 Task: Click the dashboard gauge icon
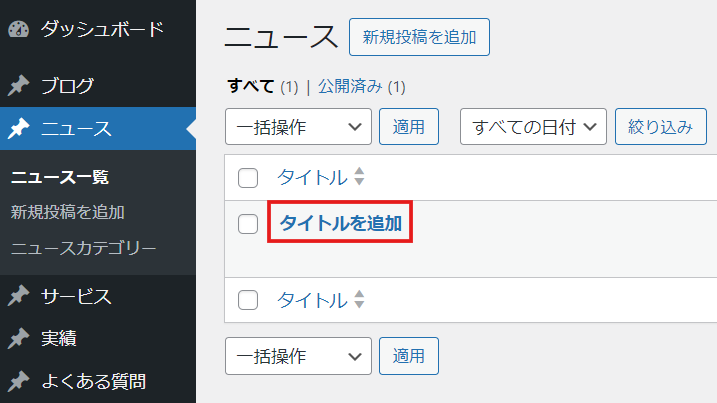tap(19, 29)
